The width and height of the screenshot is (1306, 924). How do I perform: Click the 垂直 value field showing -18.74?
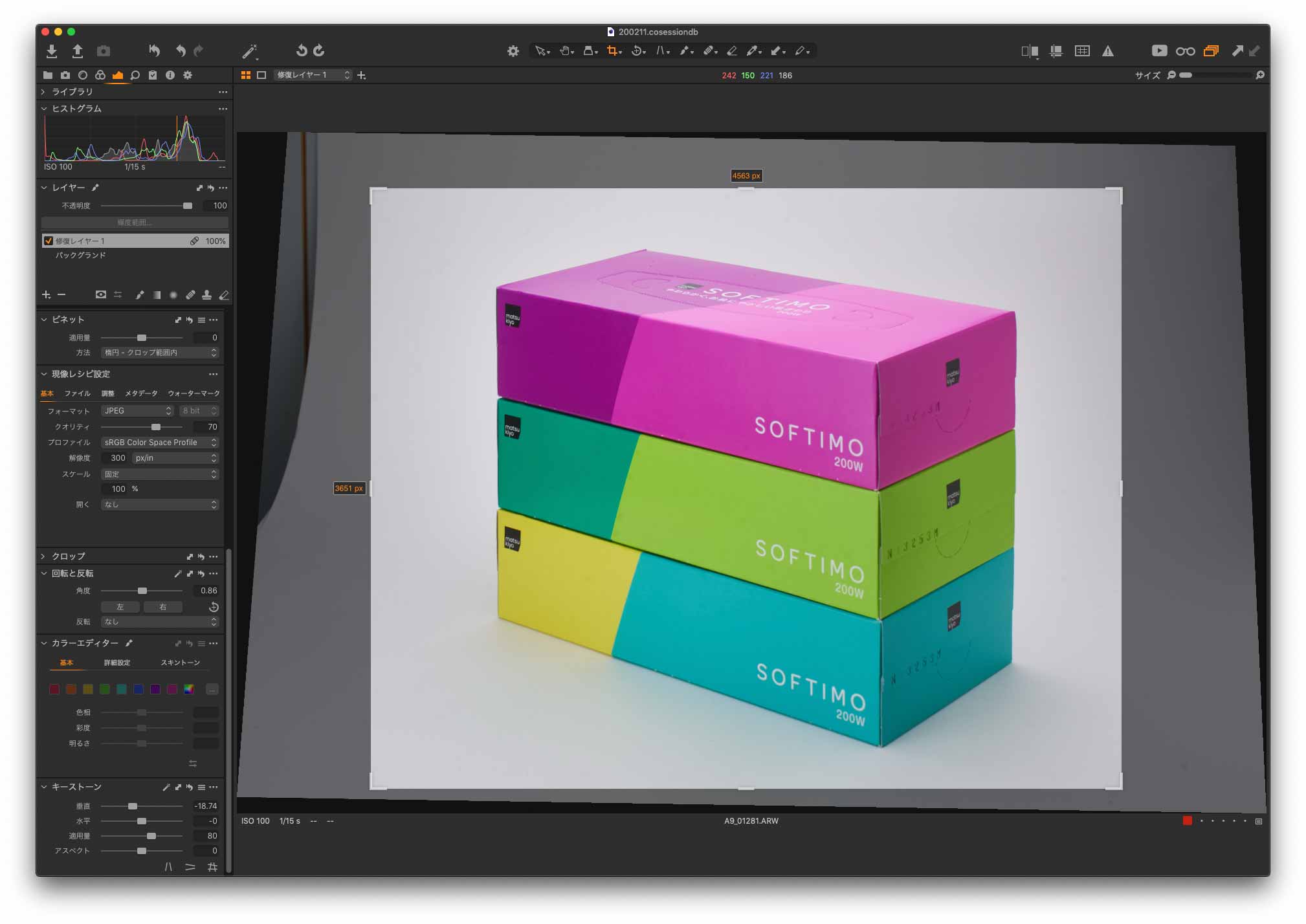206,806
